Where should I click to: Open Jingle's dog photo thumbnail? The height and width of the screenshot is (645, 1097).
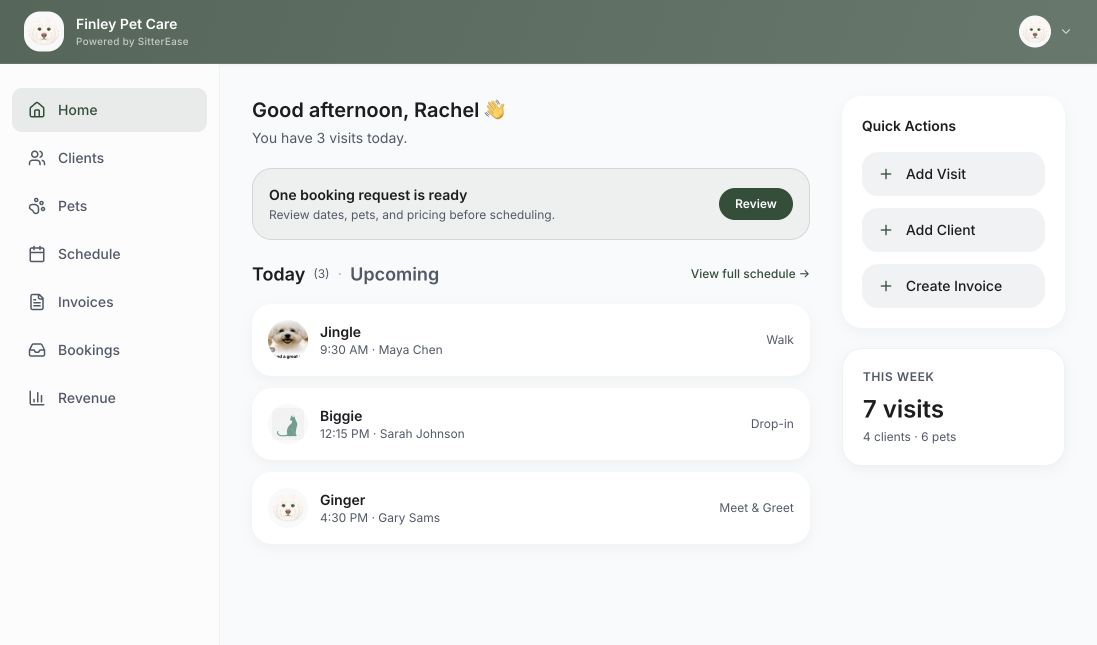[288, 340]
